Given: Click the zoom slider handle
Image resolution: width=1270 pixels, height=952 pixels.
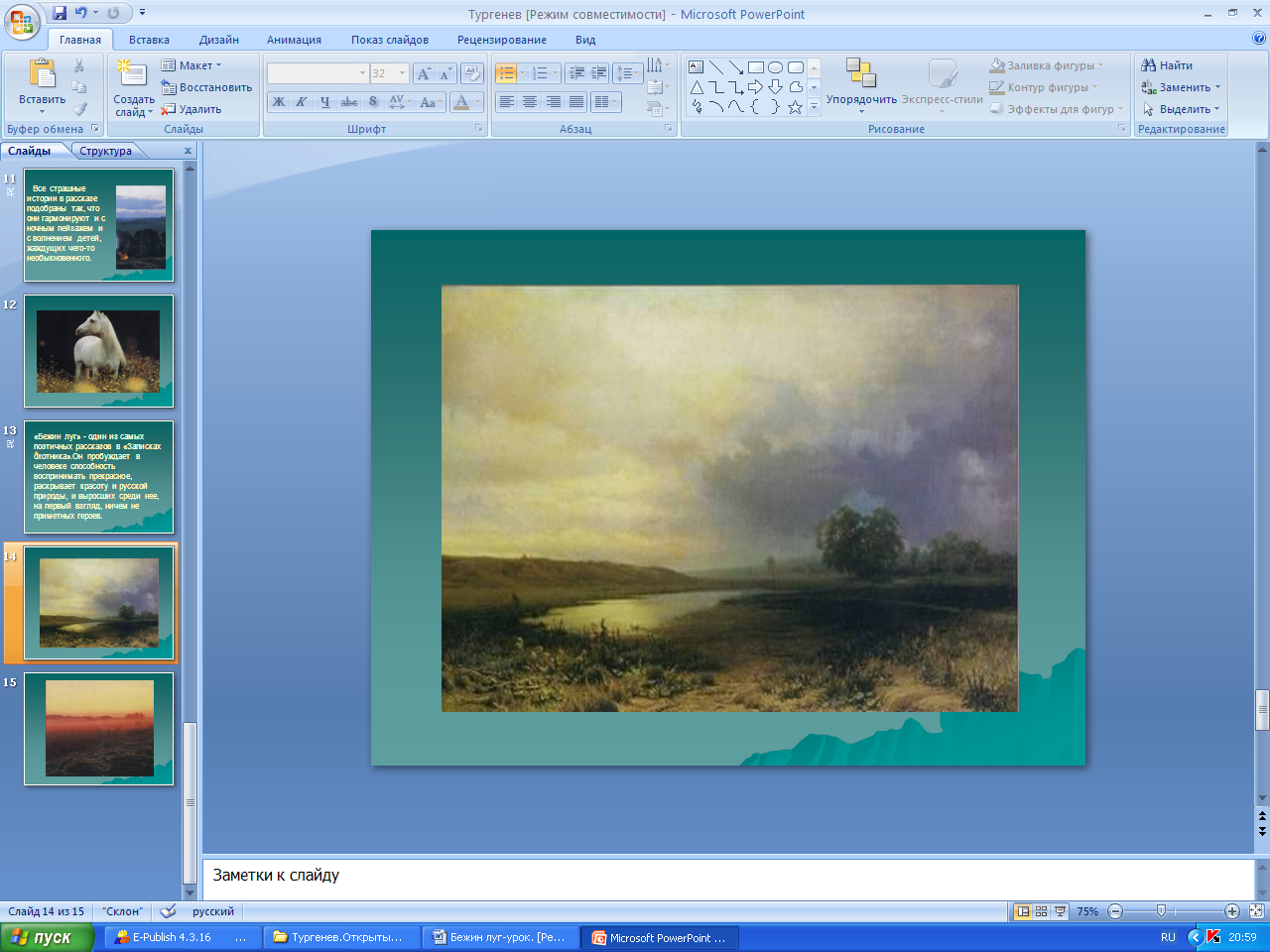Looking at the screenshot, I should [x=1161, y=910].
